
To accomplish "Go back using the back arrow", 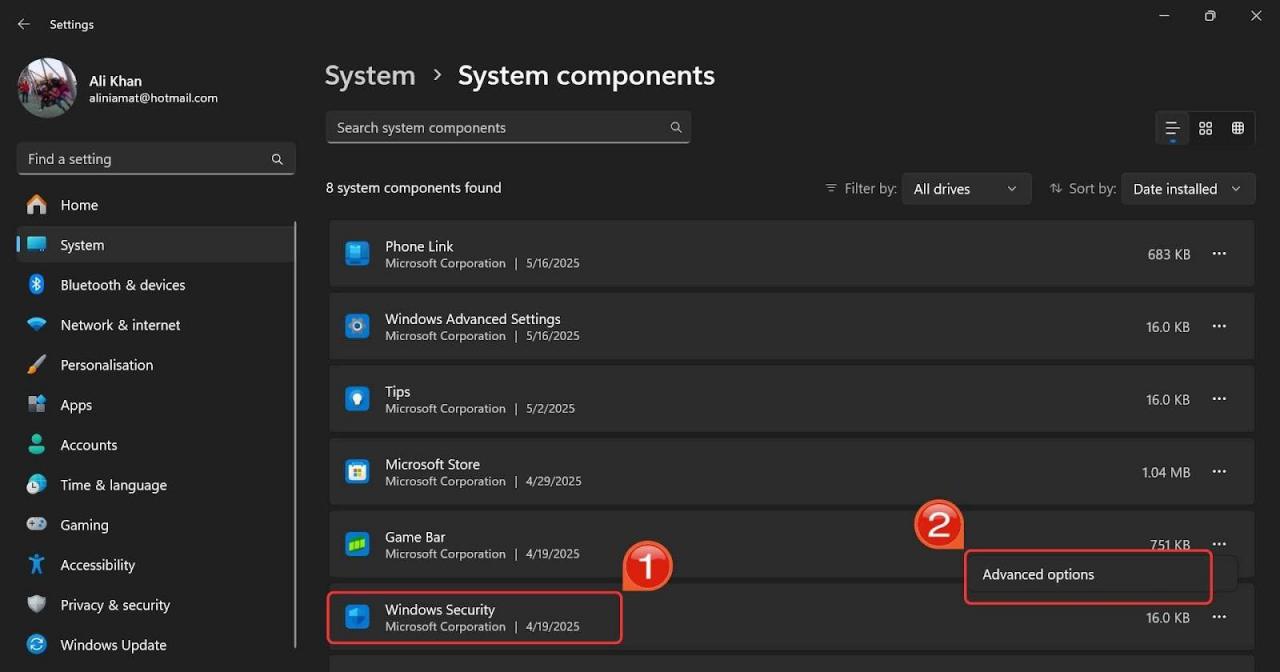I will pos(23,23).
